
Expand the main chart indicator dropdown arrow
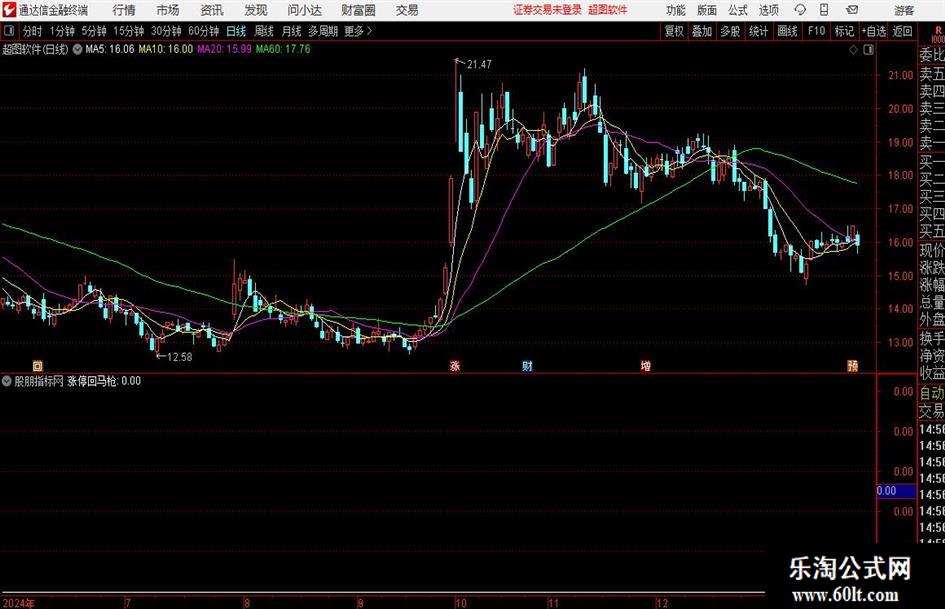click(77, 49)
